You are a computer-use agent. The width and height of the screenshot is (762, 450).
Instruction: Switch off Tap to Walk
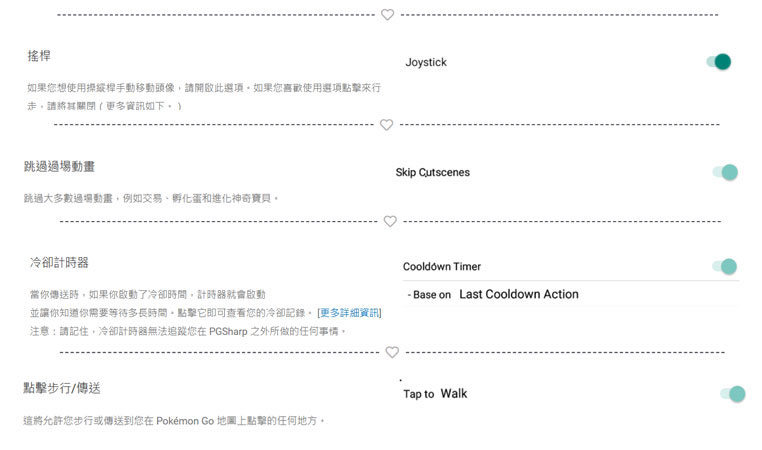pyautogui.click(x=733, y=394)
